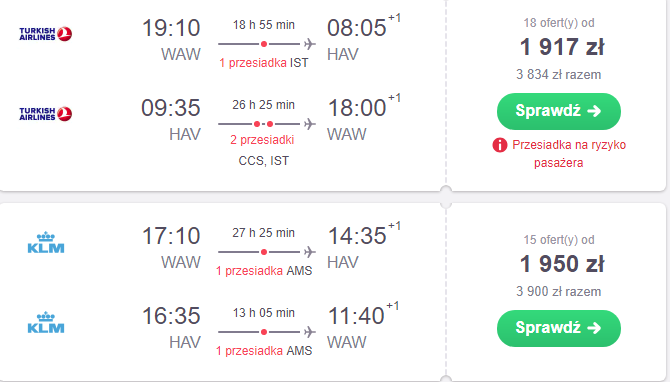Screen dimensions: 670x382
Task: Click '1 przesiadka AMS' on the 17:10 flight
Action: [264, 271]
